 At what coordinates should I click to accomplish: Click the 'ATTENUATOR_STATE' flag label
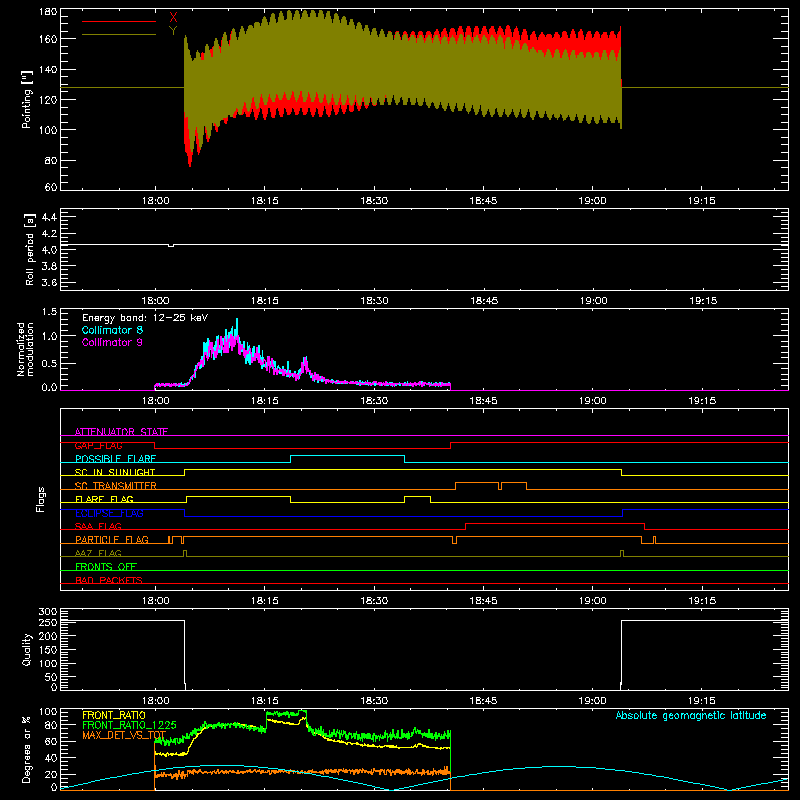tap(121, 432)
